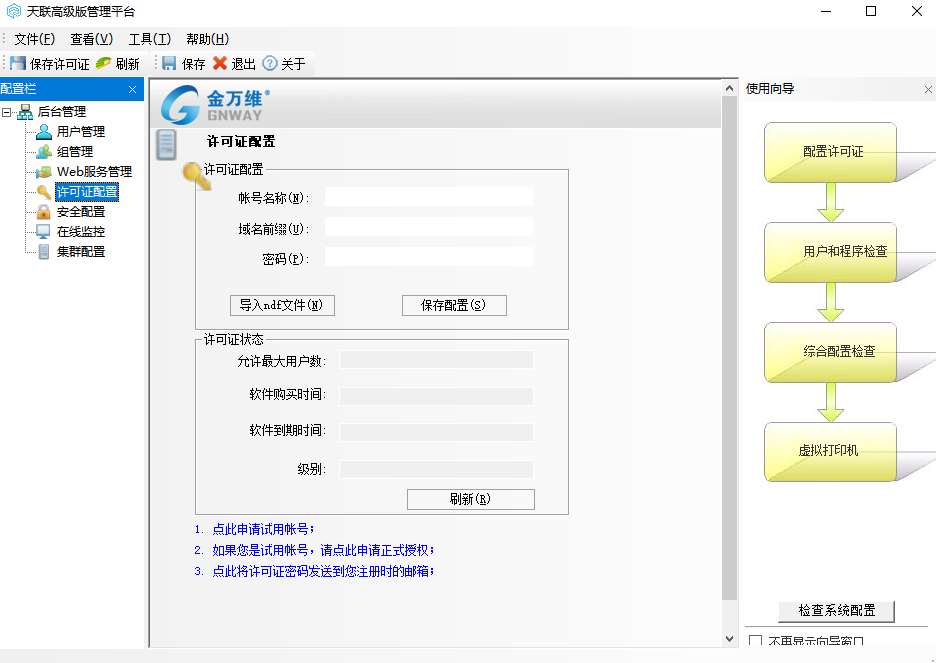Maximize the 天联高级版管理平台 window
This screenshot has height=663, width=936.
tap(871, 11)
